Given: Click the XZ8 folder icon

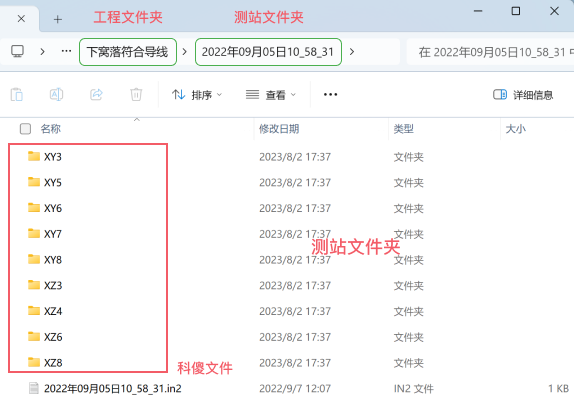Looking at the screenshot, I should [34, 362].
